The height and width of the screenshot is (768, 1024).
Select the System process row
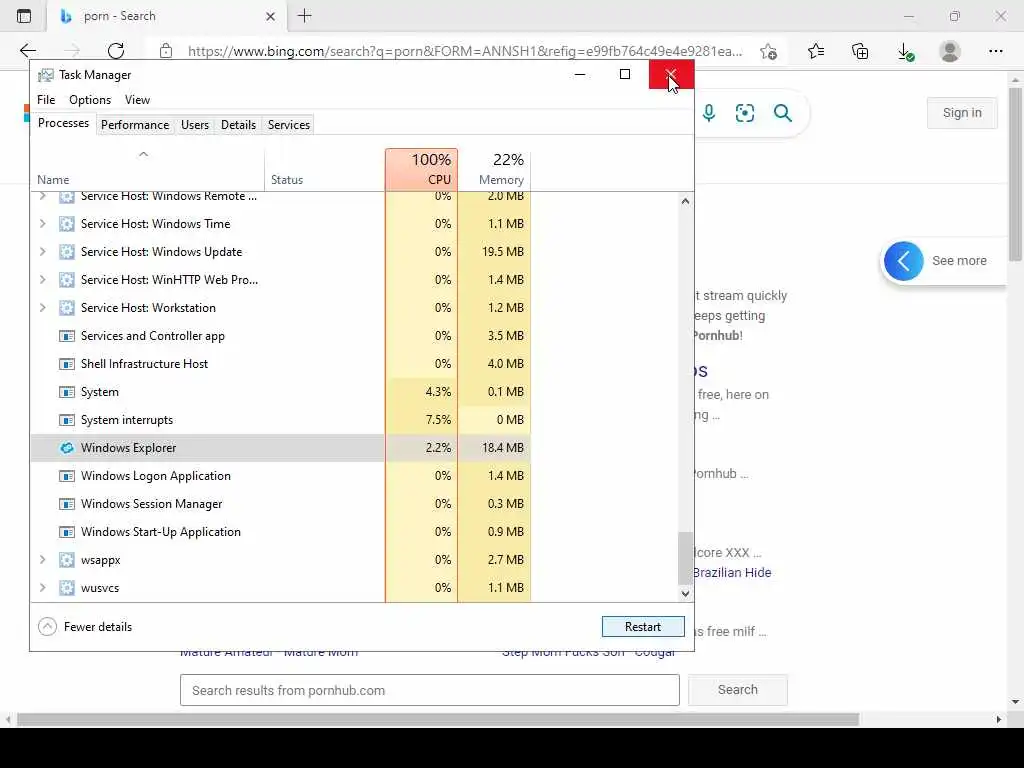pos(281,392)
